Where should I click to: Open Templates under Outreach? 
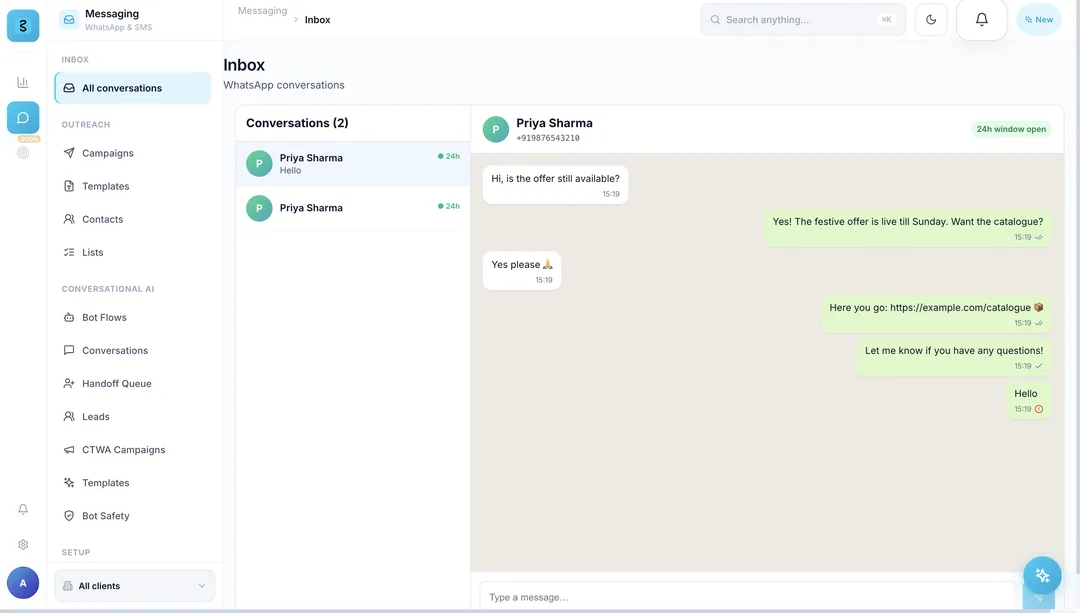click(x=133, y=186)
